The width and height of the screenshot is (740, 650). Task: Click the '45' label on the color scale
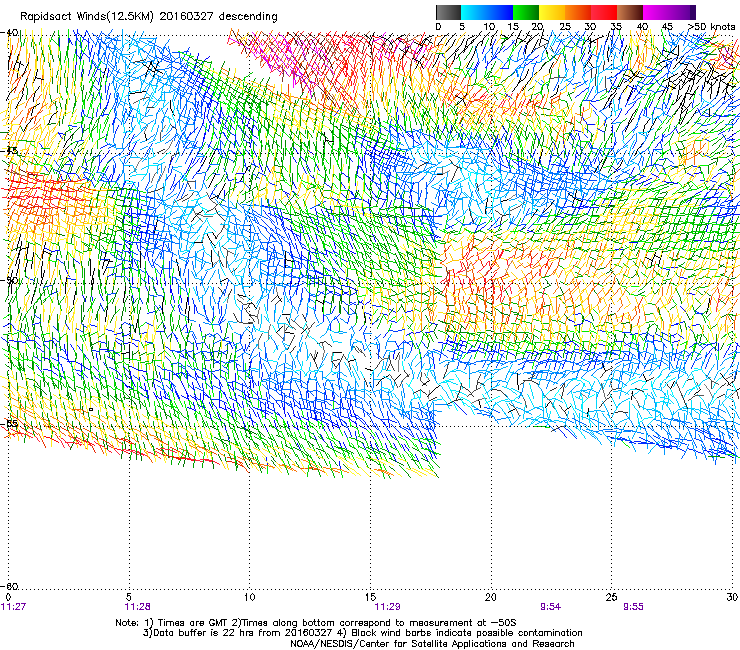(667, 26)
